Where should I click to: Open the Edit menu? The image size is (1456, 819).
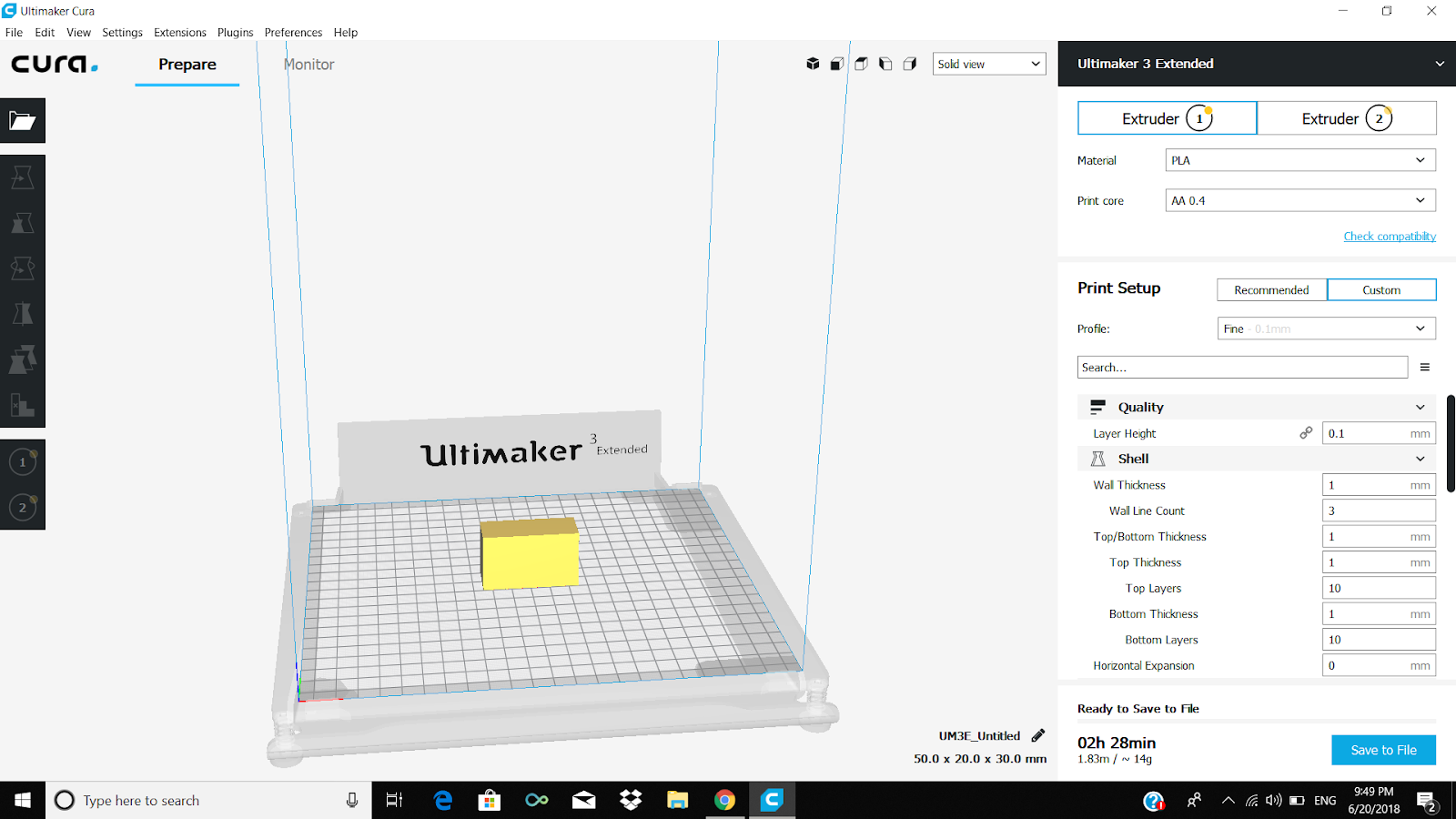coord(45,32)
